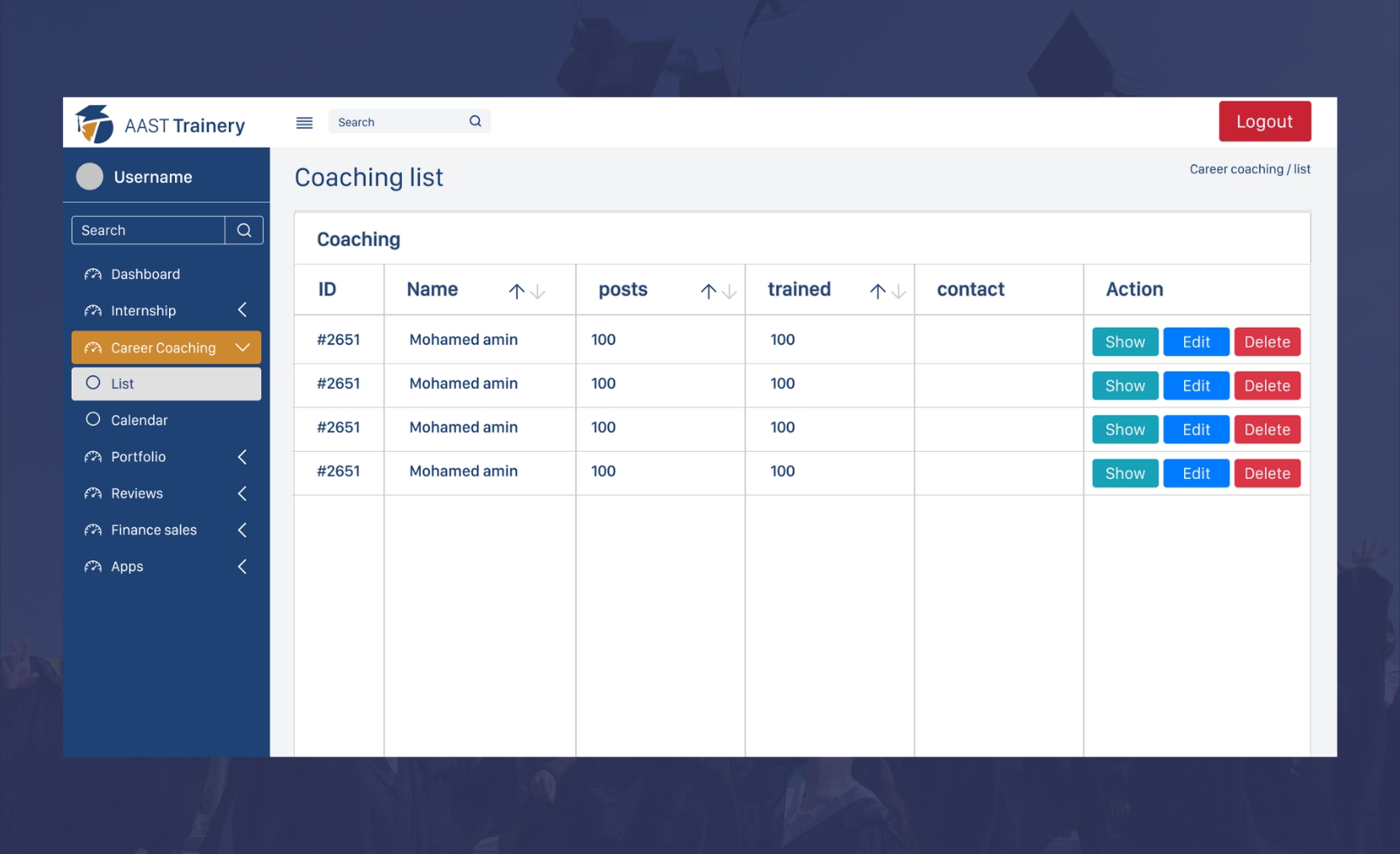Sort posts column descending with down arrow

pyautogui.click(x=729, y=291)
